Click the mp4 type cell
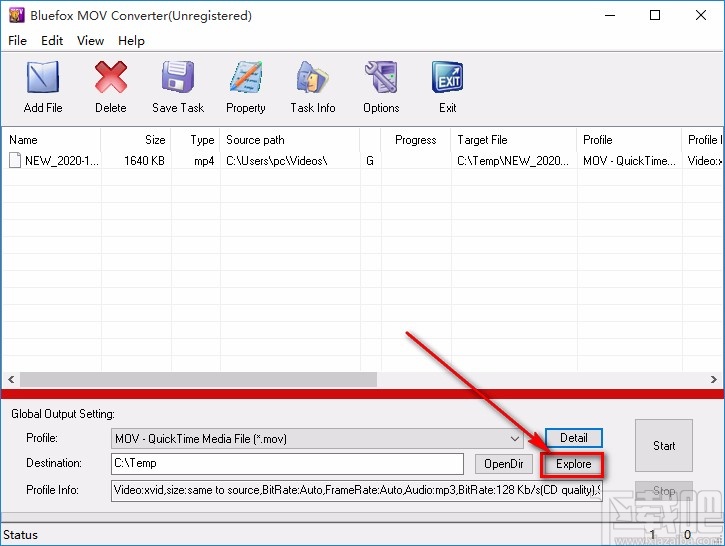 point(204,161)
